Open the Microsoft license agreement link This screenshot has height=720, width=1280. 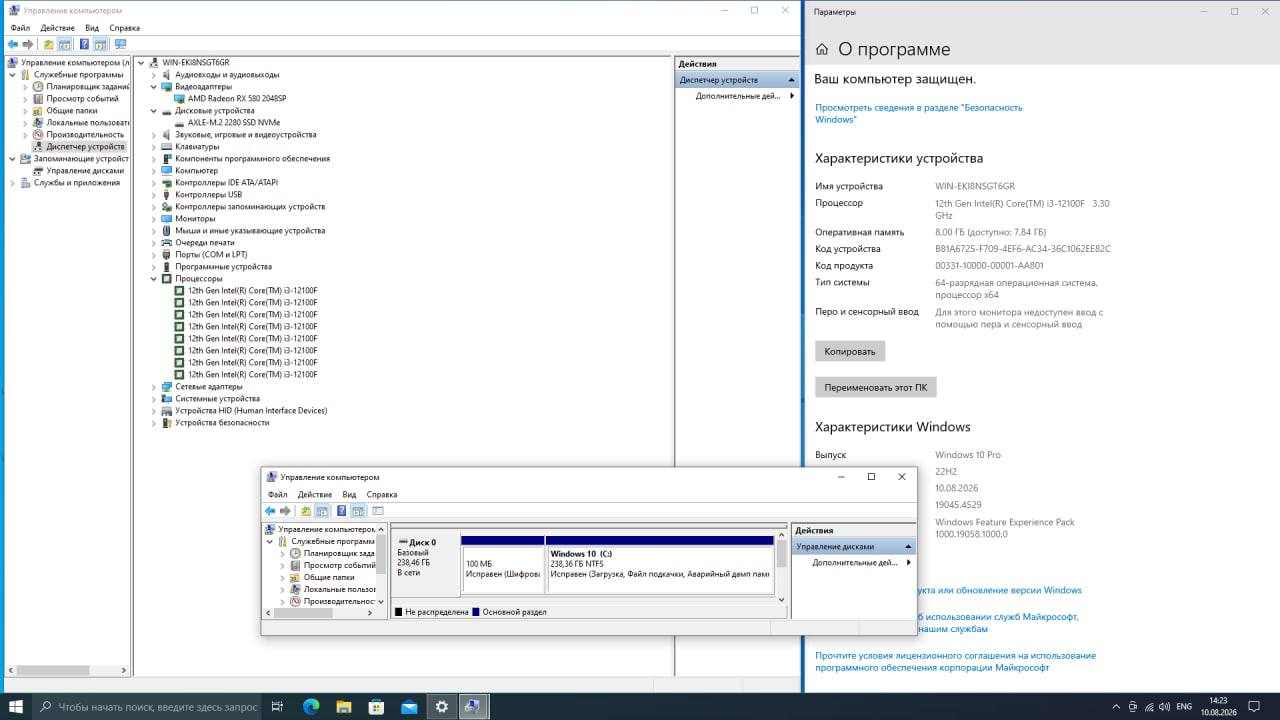coord(955,661)
